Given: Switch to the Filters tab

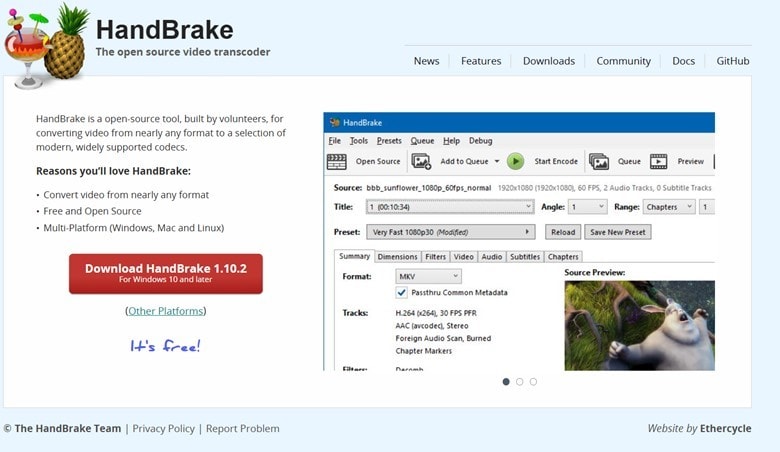Looking at the screenshot, I should [x=435, y=257].
